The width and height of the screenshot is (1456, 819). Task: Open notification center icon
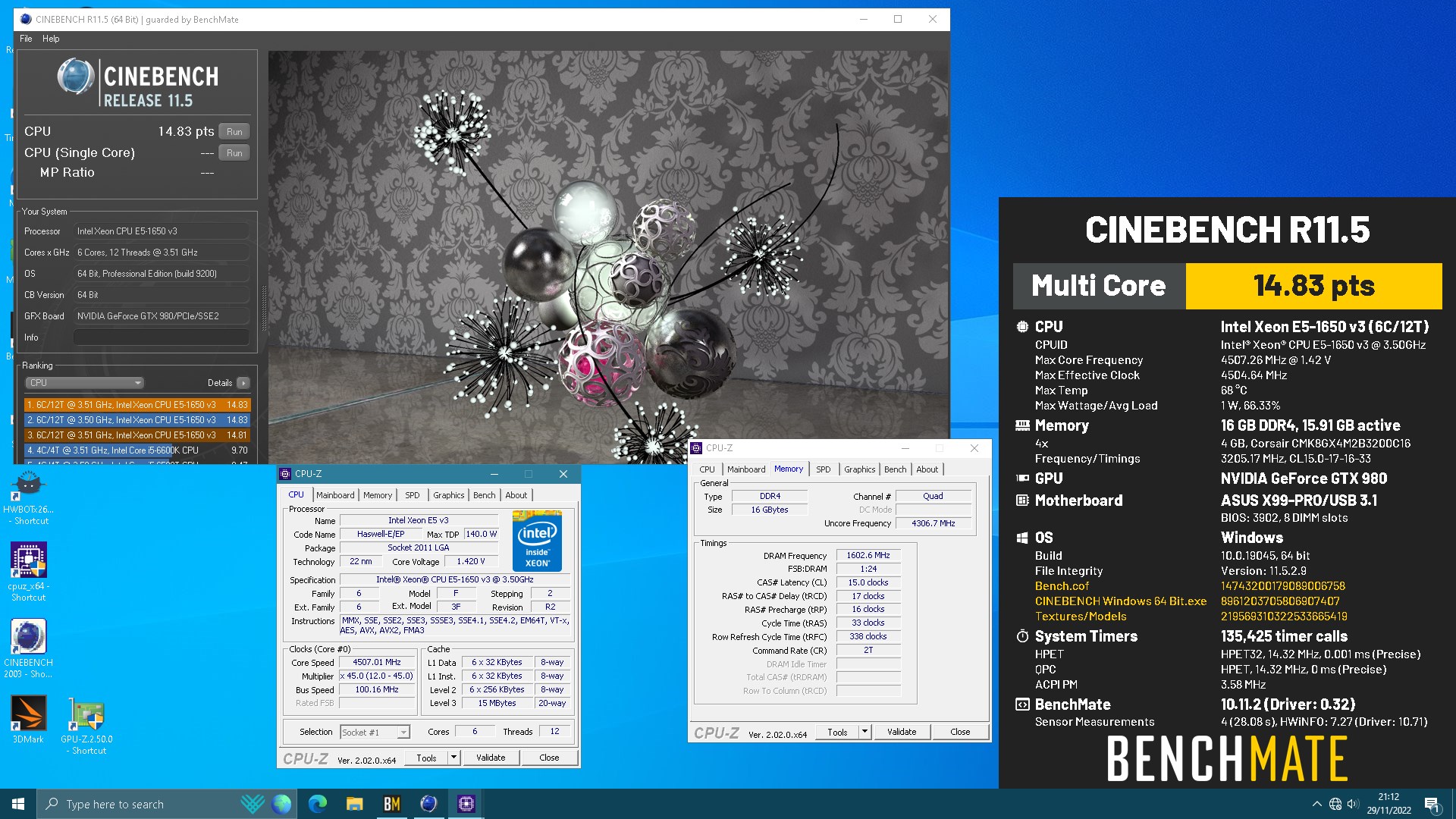(x=1432, y=804)
